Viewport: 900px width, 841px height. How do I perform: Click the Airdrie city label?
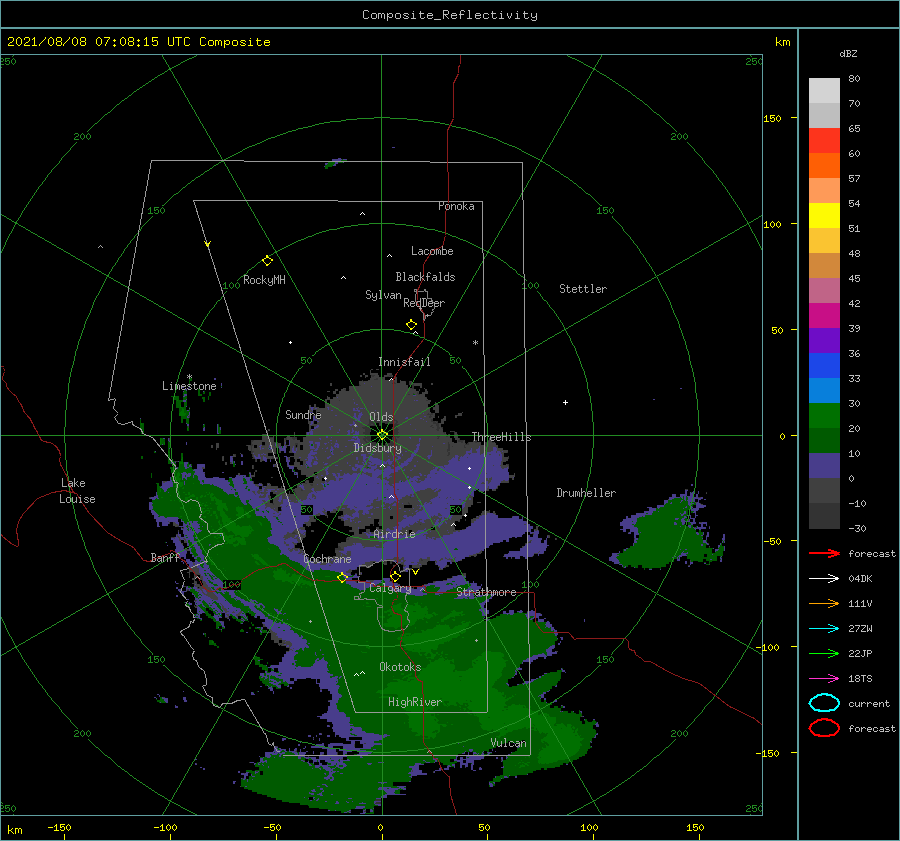[x=394, y=534]
